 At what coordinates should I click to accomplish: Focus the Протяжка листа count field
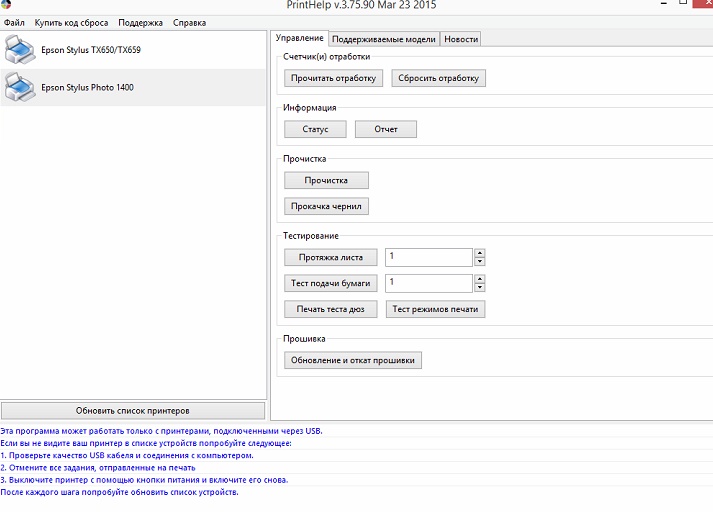coord(429,257)
